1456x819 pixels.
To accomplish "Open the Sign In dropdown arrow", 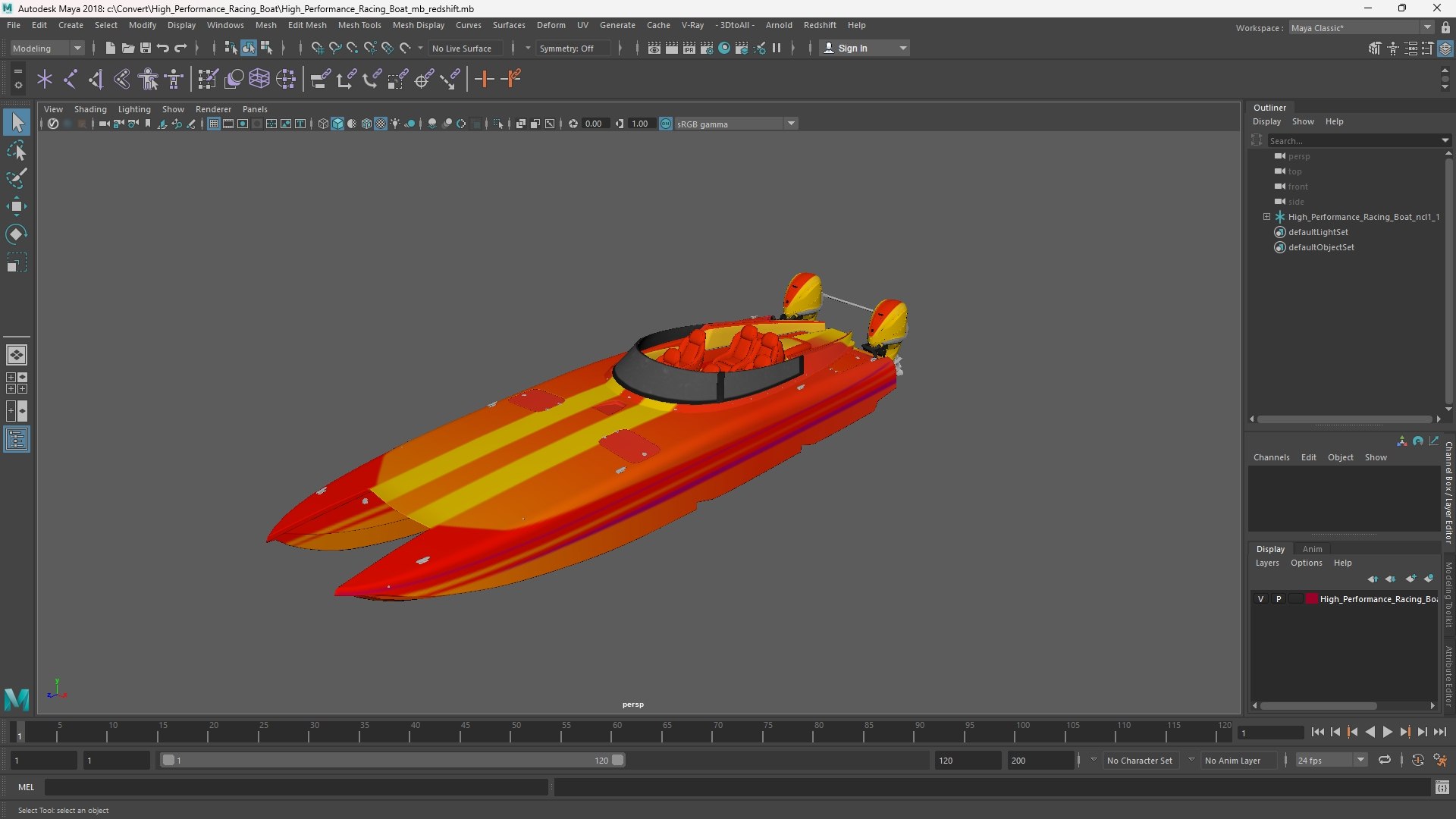I will click(902, 48).
